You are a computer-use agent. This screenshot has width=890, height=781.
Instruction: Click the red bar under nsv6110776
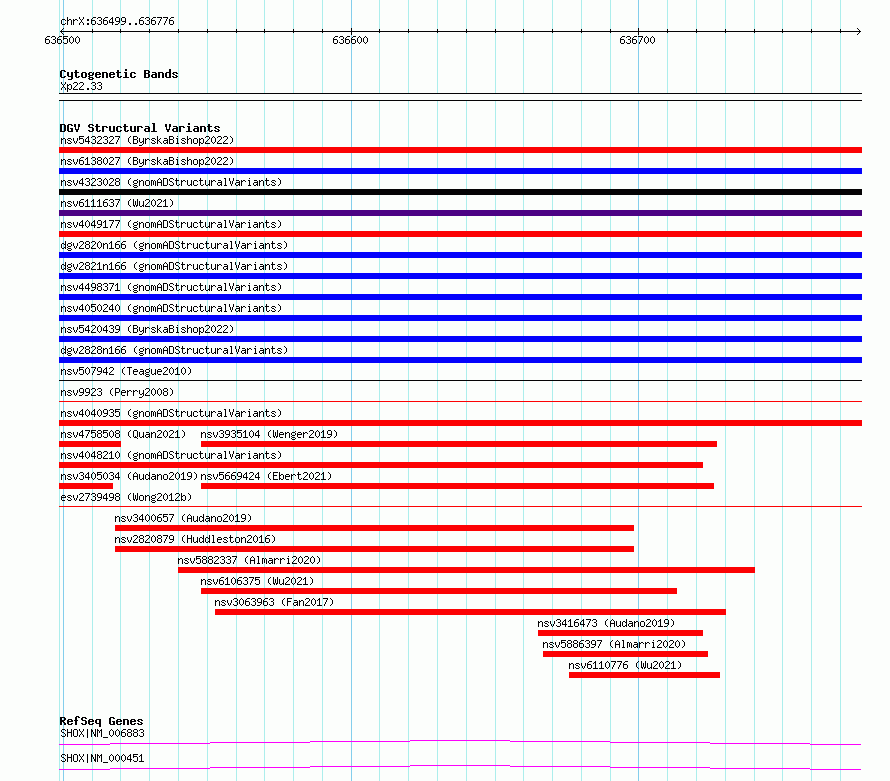(644, 675)
